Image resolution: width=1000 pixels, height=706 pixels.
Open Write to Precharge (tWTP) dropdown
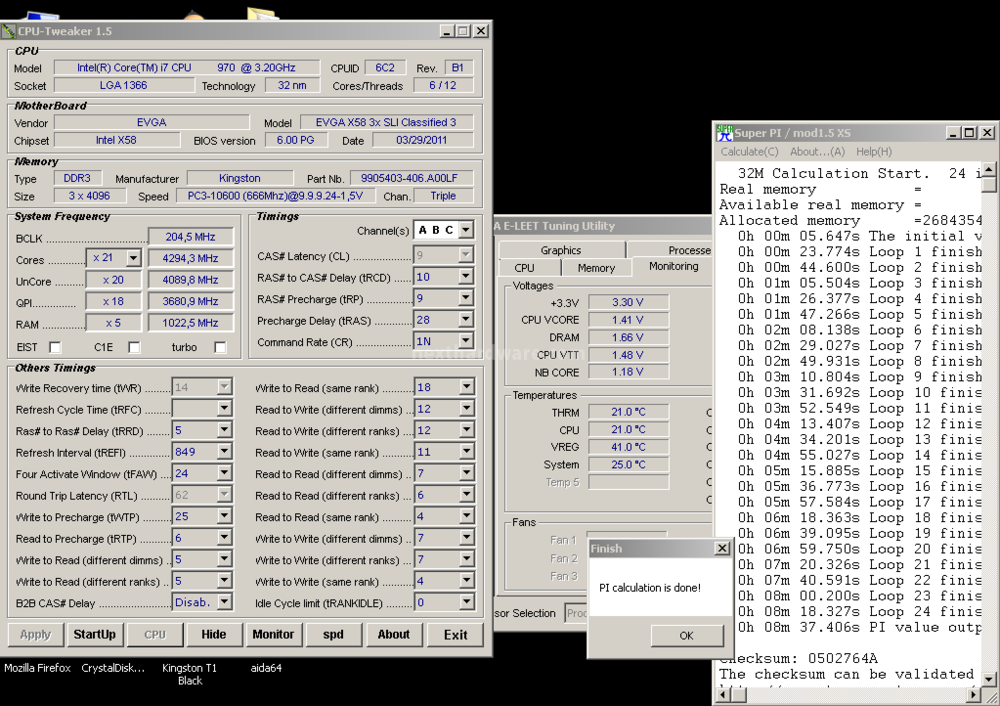pyautogui.click(x=224, y=517)
